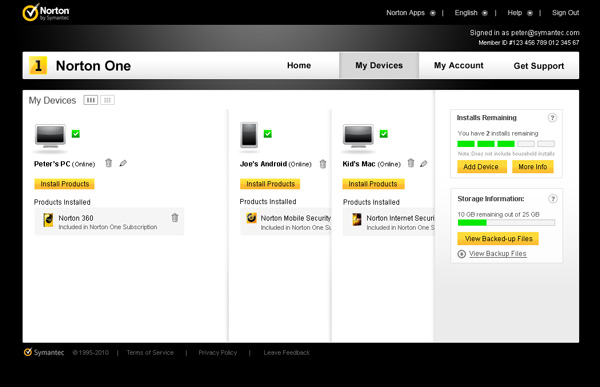The width and height of the screenshot is (600, 387).
Task: Click the storage usage progress bar
Action: 506,222
